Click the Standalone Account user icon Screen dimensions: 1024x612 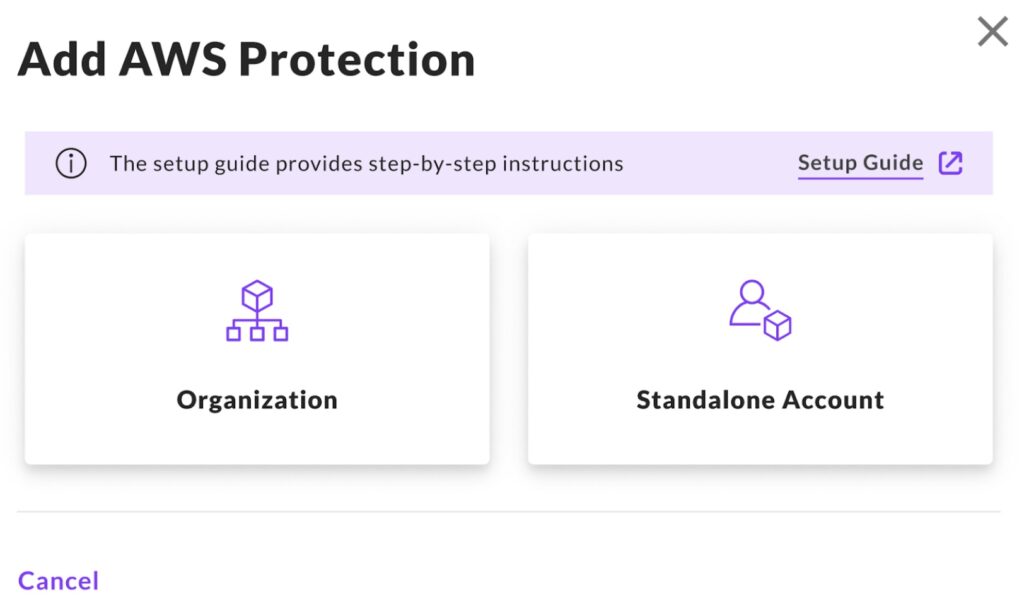point(760,311)
